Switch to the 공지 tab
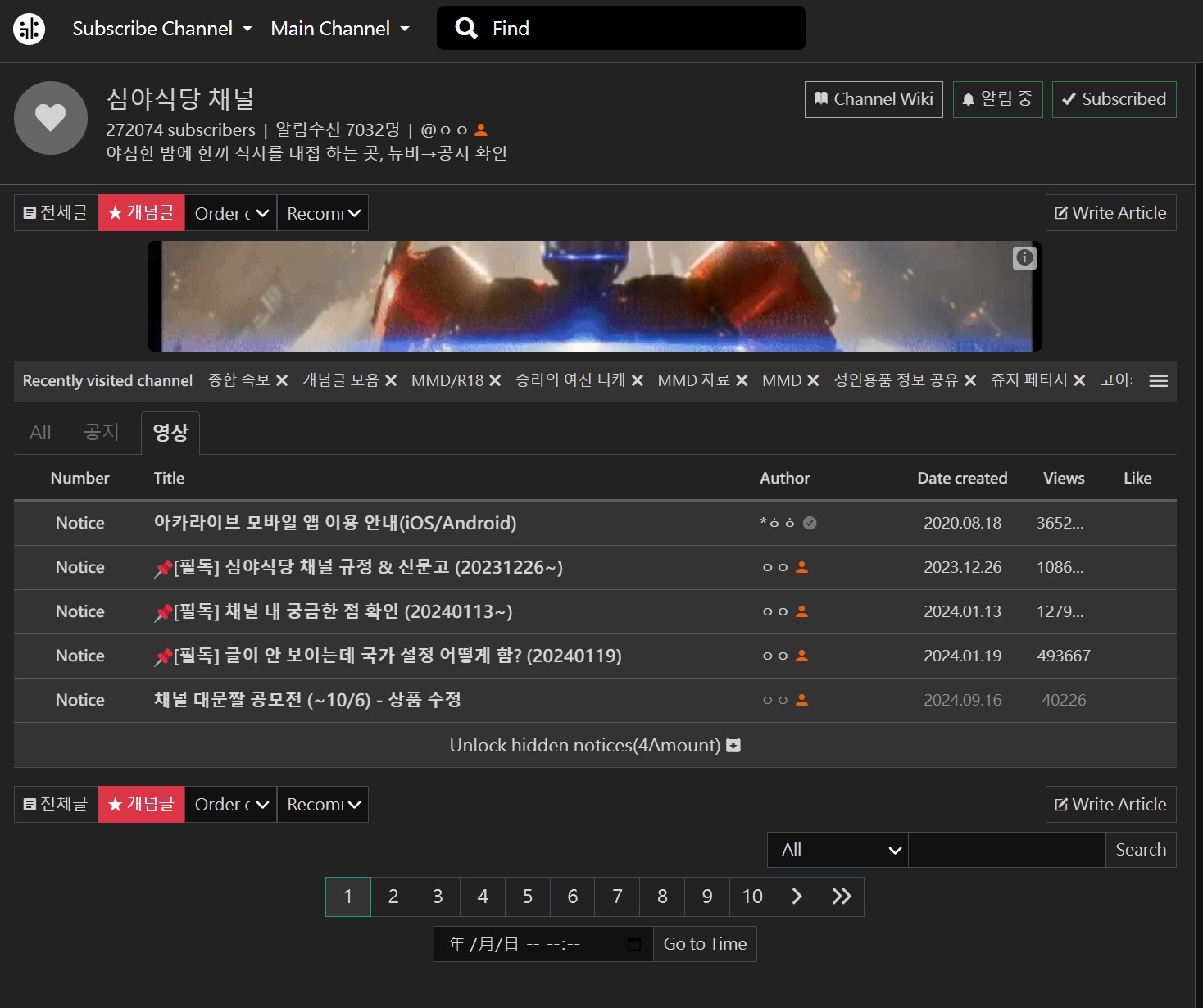Screen dimensions: 1203x1008 click(x=102, y=432)
